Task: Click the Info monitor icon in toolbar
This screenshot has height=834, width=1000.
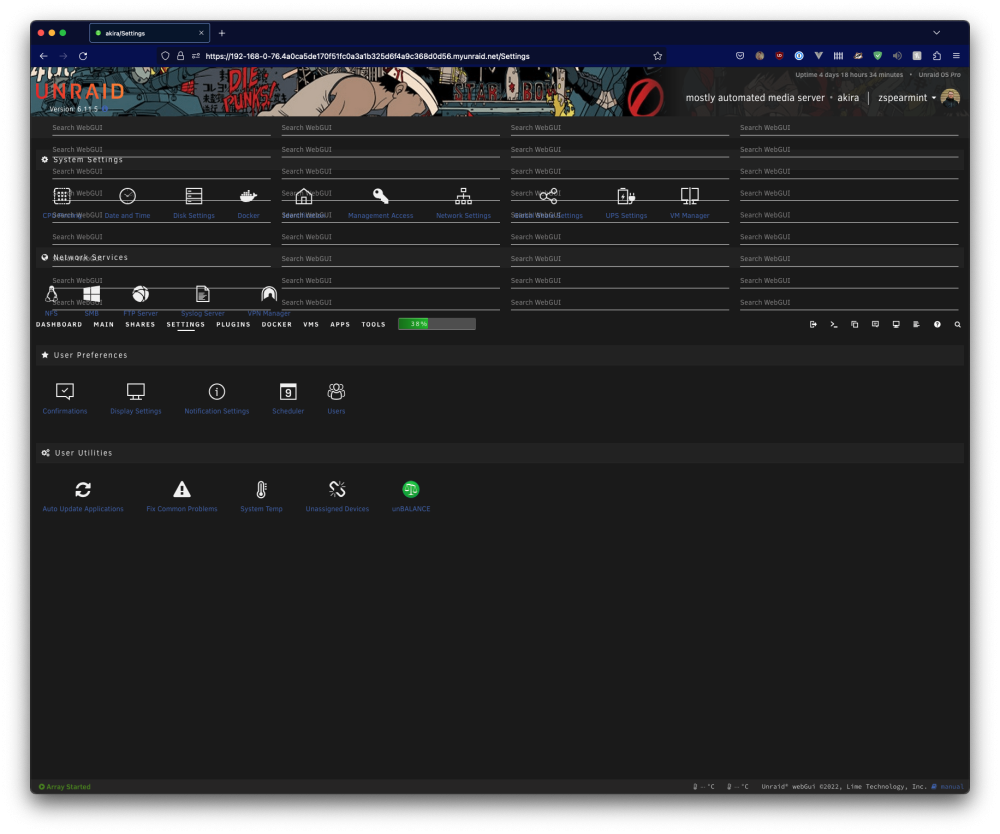Action: pos(896,325)
